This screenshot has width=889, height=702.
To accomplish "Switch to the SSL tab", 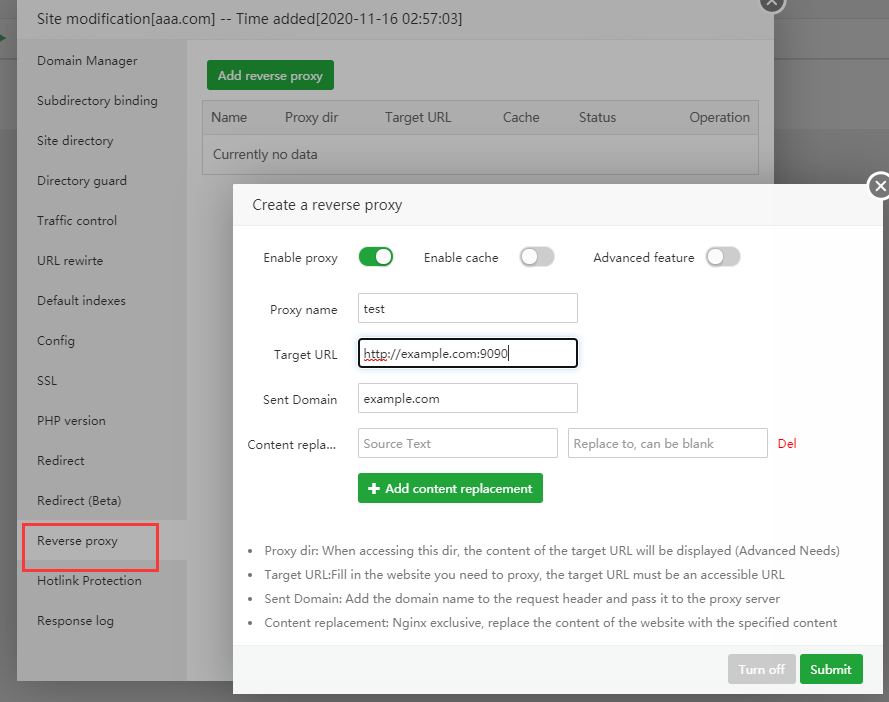I will coord(47,381).
